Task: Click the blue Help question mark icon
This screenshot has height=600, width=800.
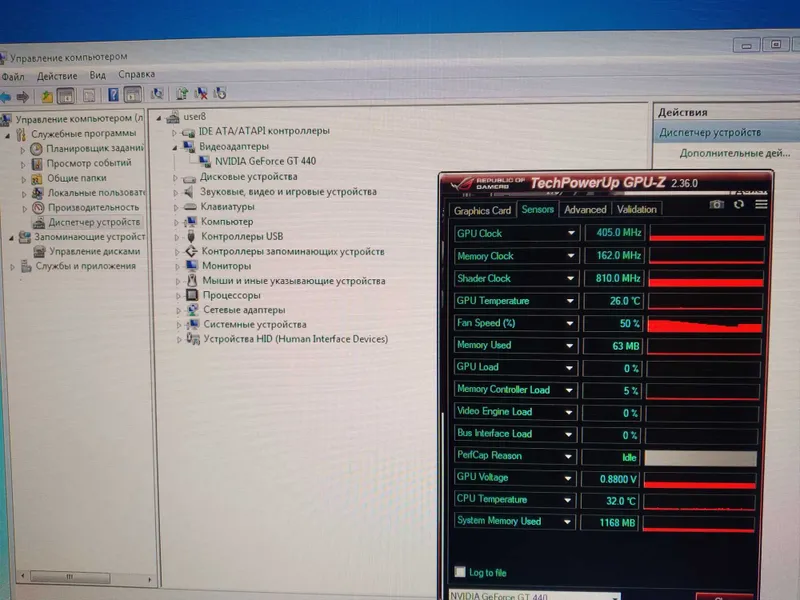Action: 113,94
